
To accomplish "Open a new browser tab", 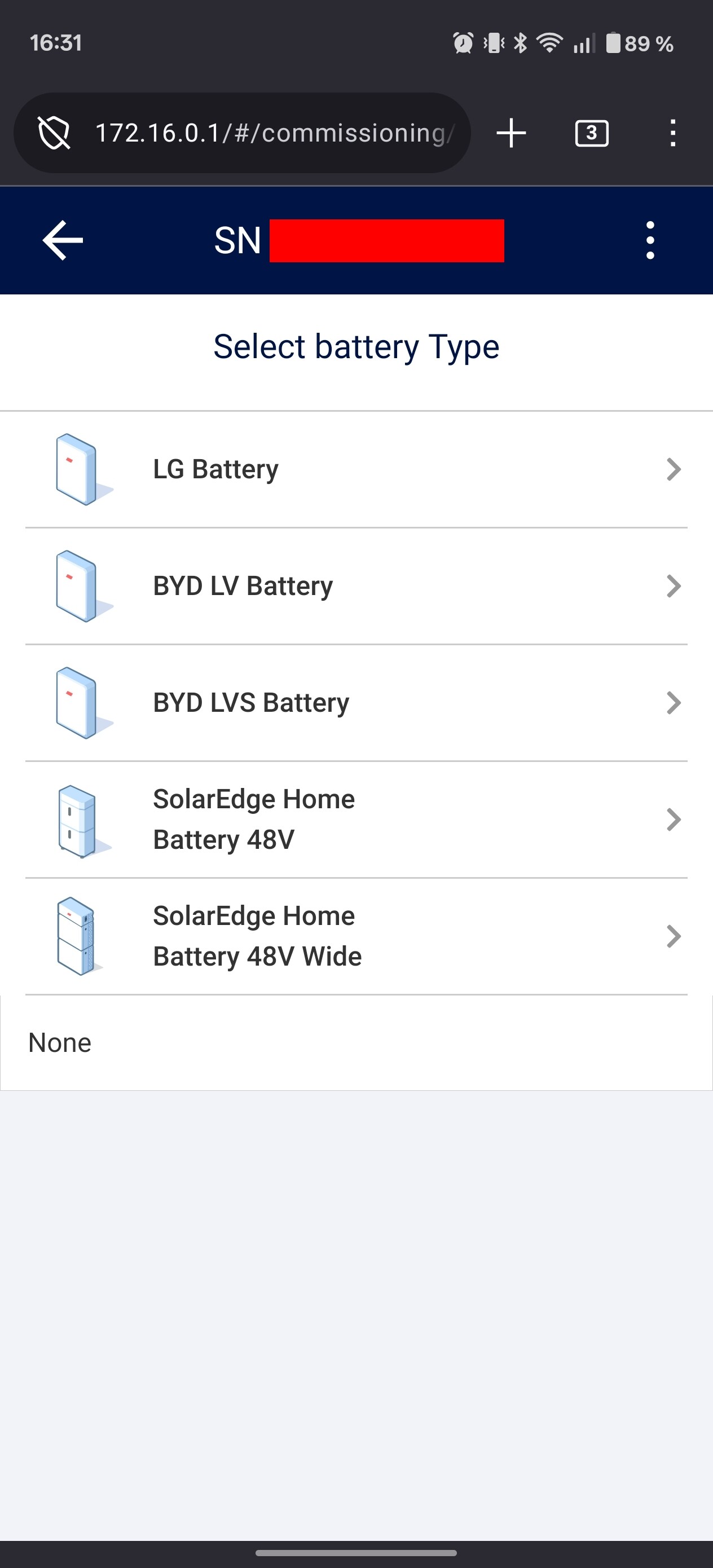I will coord(511,133).
